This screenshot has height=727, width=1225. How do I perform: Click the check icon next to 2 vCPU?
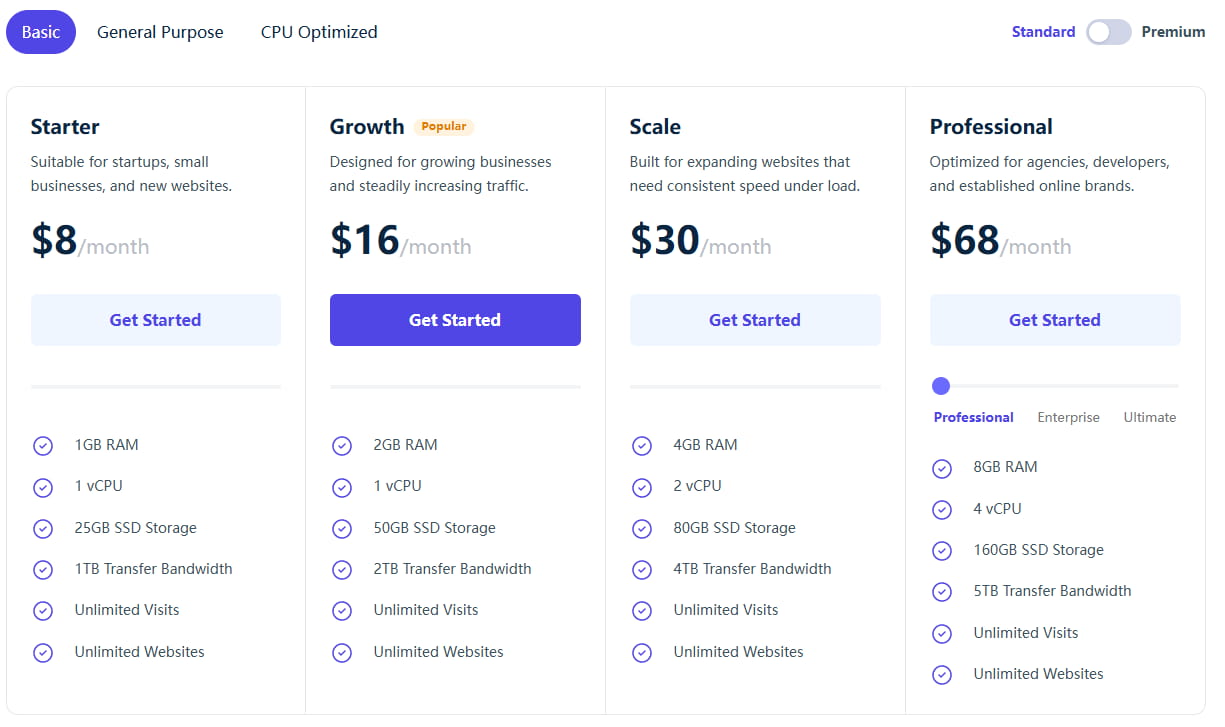click(642, 487)
